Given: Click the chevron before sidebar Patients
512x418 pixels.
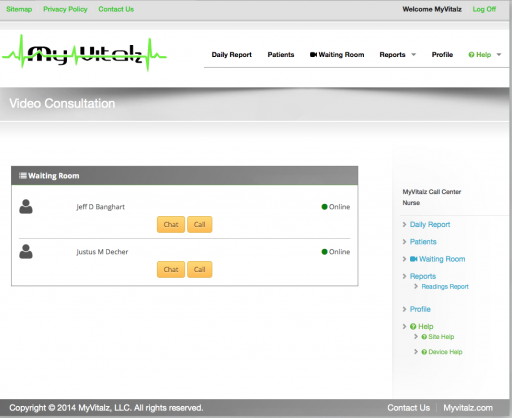Looking at the screenshot, I should pos(404,242).
